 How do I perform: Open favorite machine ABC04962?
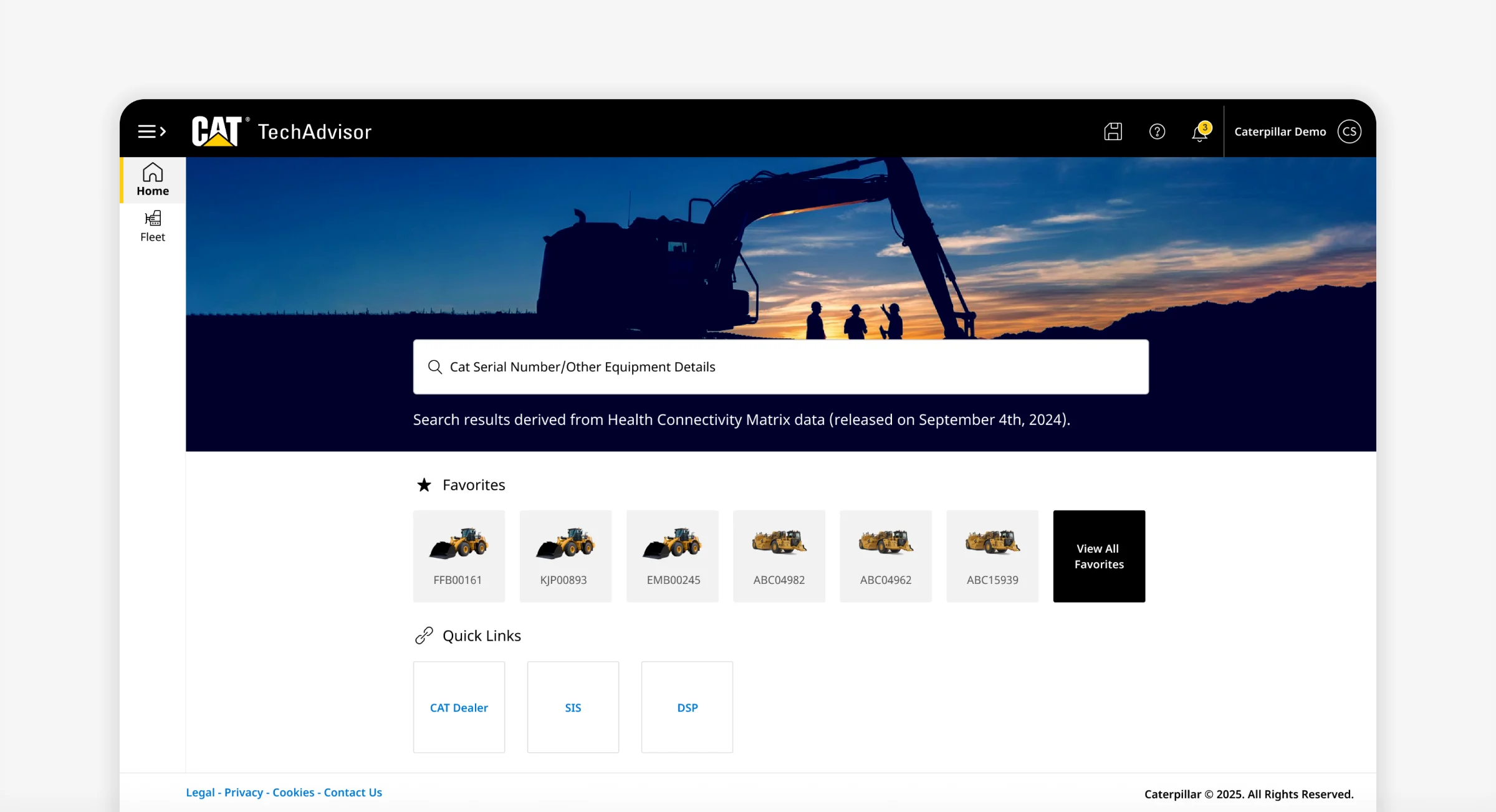click(x=885, y=556)
